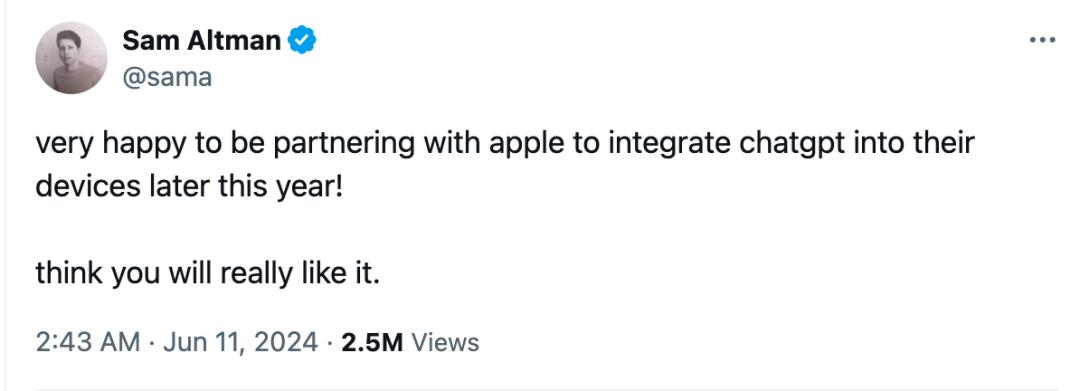Select the Jun 11, 2024 date

(x=240, y=342)
